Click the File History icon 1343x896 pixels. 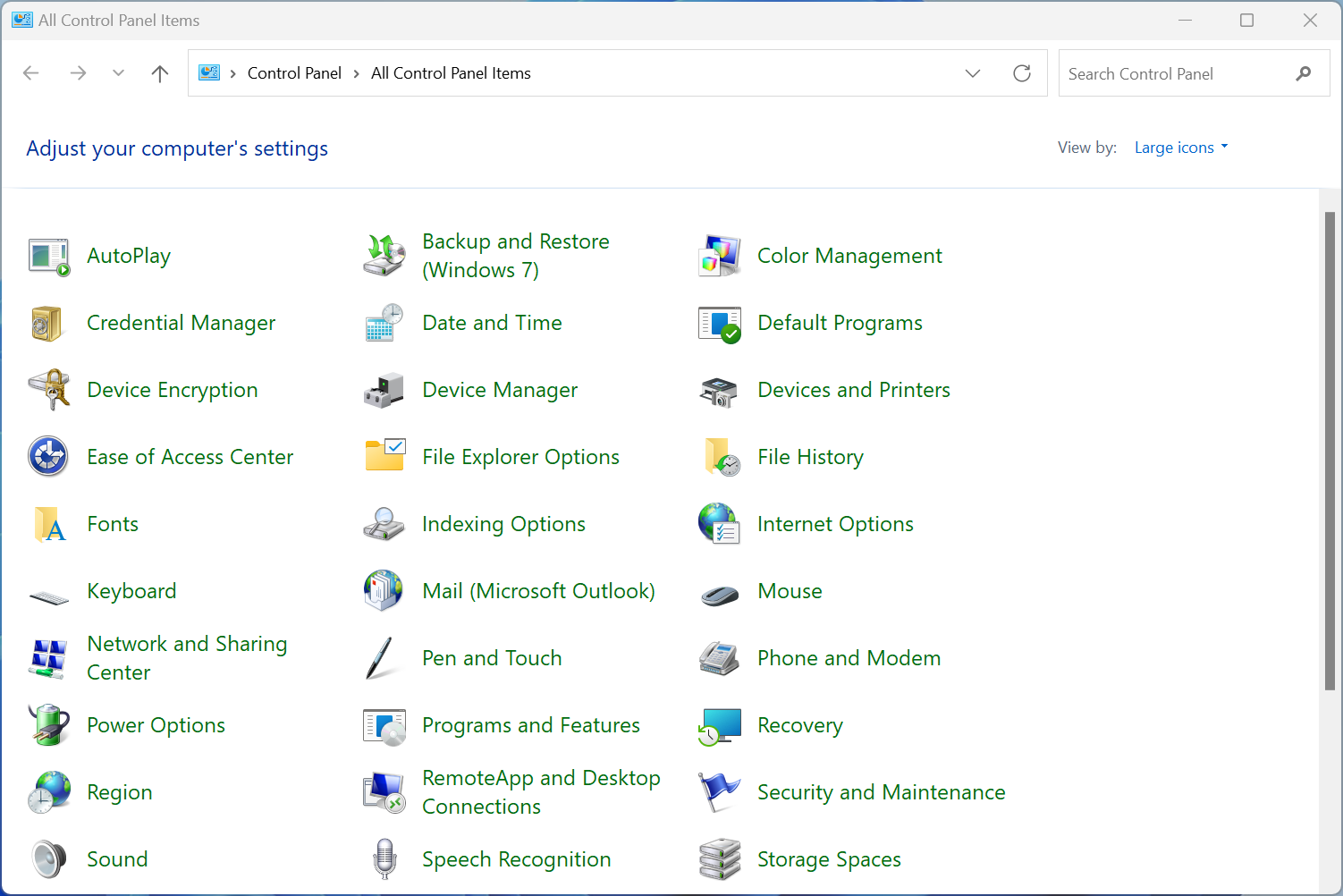coord(722,457)
